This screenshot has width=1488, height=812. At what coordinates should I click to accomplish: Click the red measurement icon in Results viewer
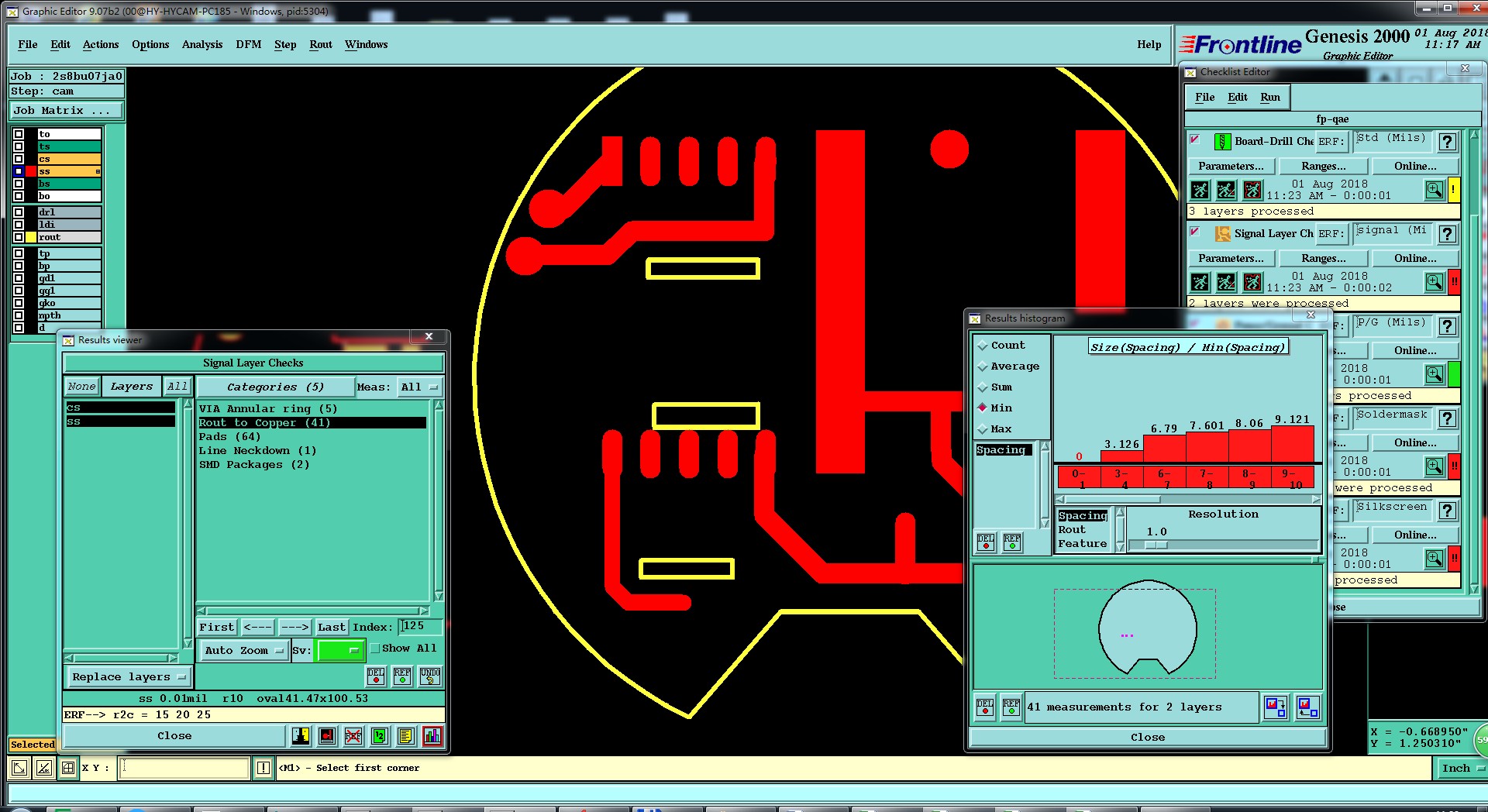(327, 736)
